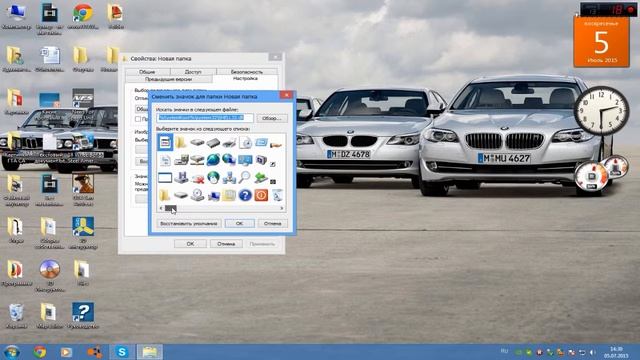Open the blue question mark desktop shortcut
Image resolution: width=640 pixels, height=360 pixels.
(x=83, y=315)
